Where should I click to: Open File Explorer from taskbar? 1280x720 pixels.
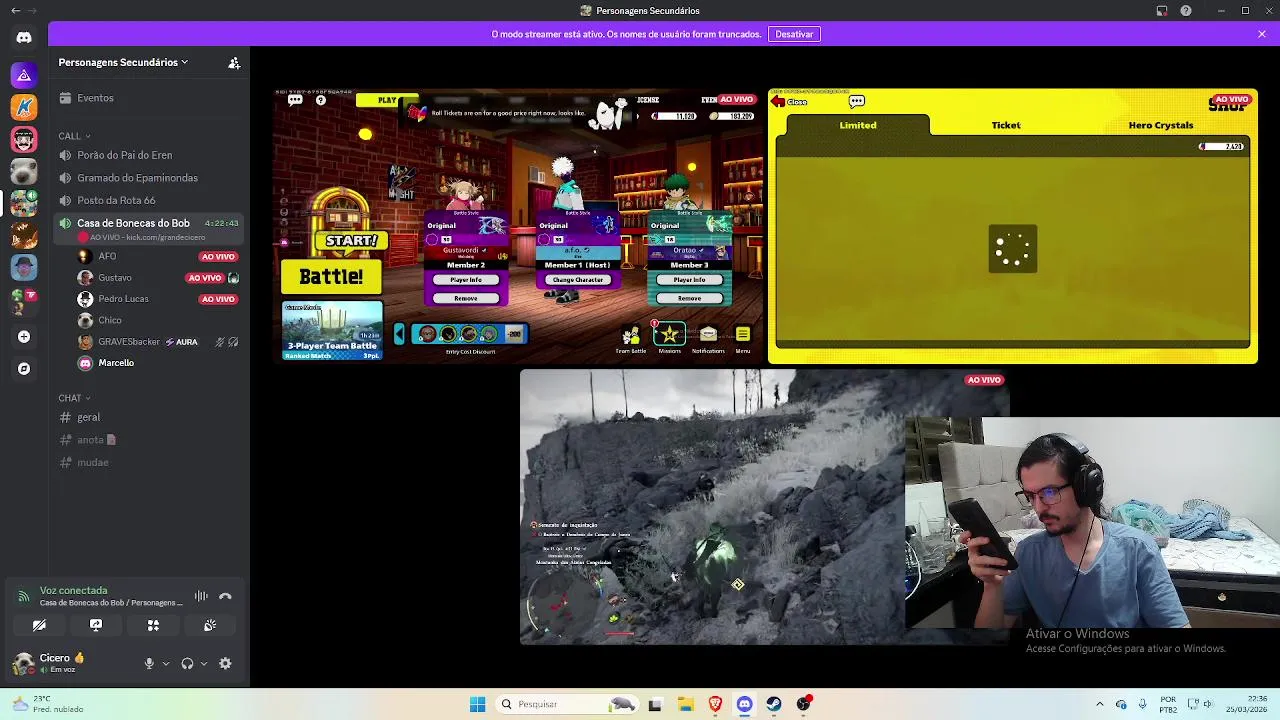tap(685, 704)
